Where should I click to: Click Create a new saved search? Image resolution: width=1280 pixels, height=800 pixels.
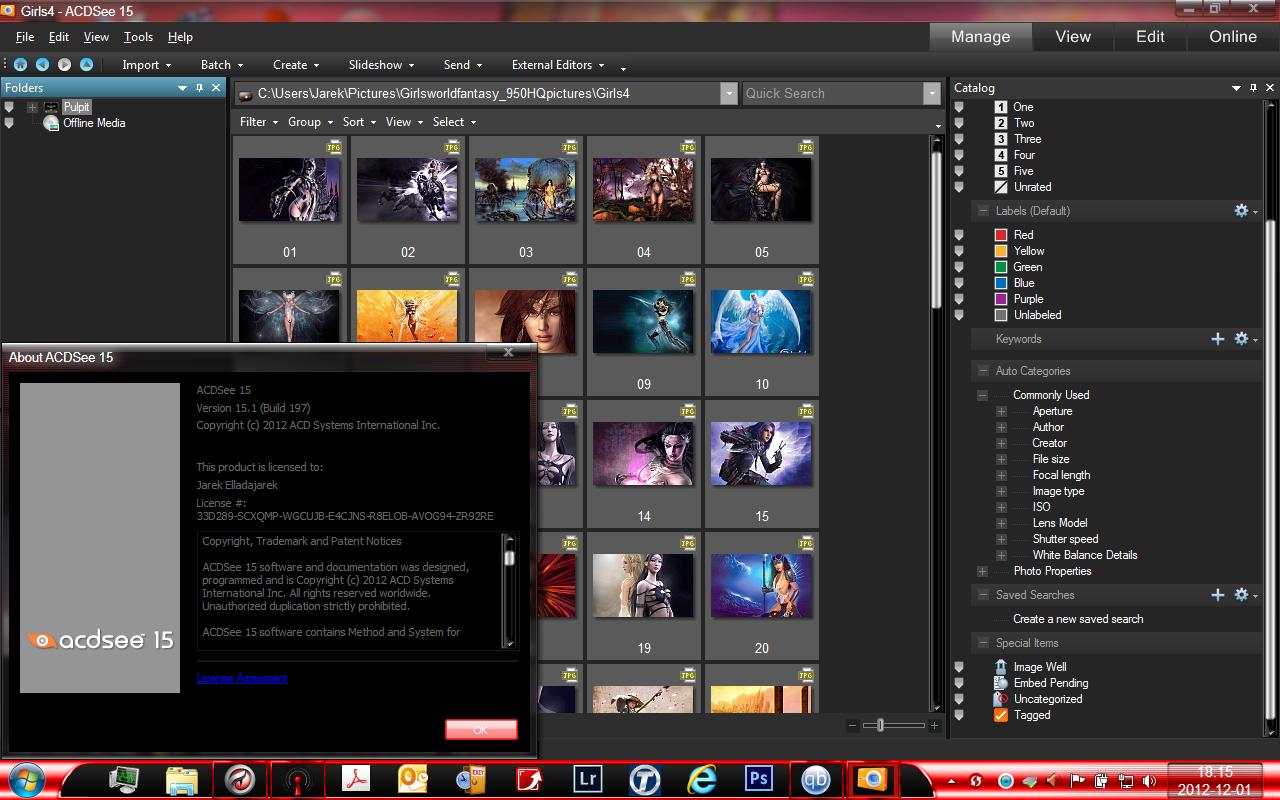(x=1078, y=619)
